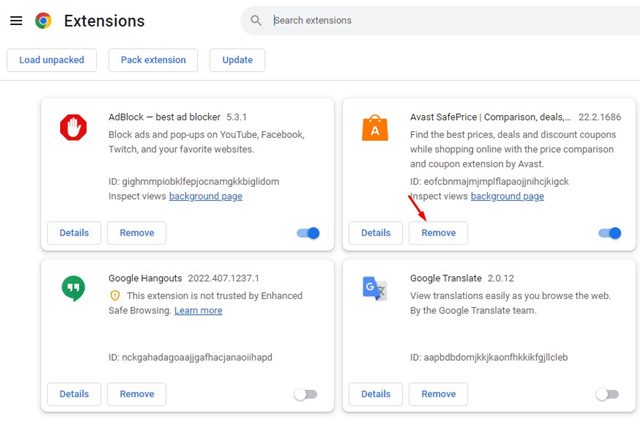Click the Update button
This screenshot has height=441, width=640.
coord(237,60)
